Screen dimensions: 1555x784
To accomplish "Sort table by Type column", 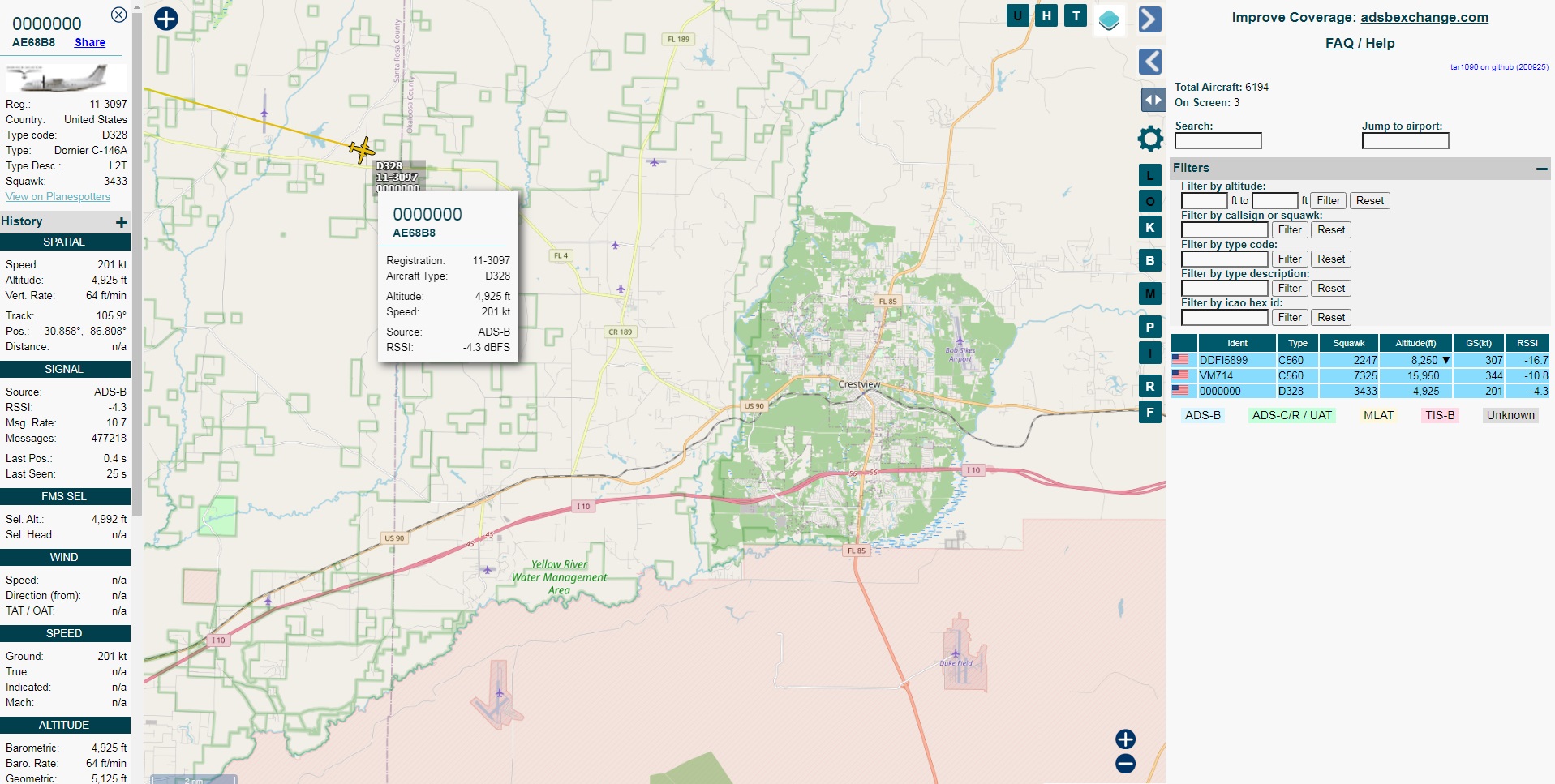I will (x=1298, y=343).
